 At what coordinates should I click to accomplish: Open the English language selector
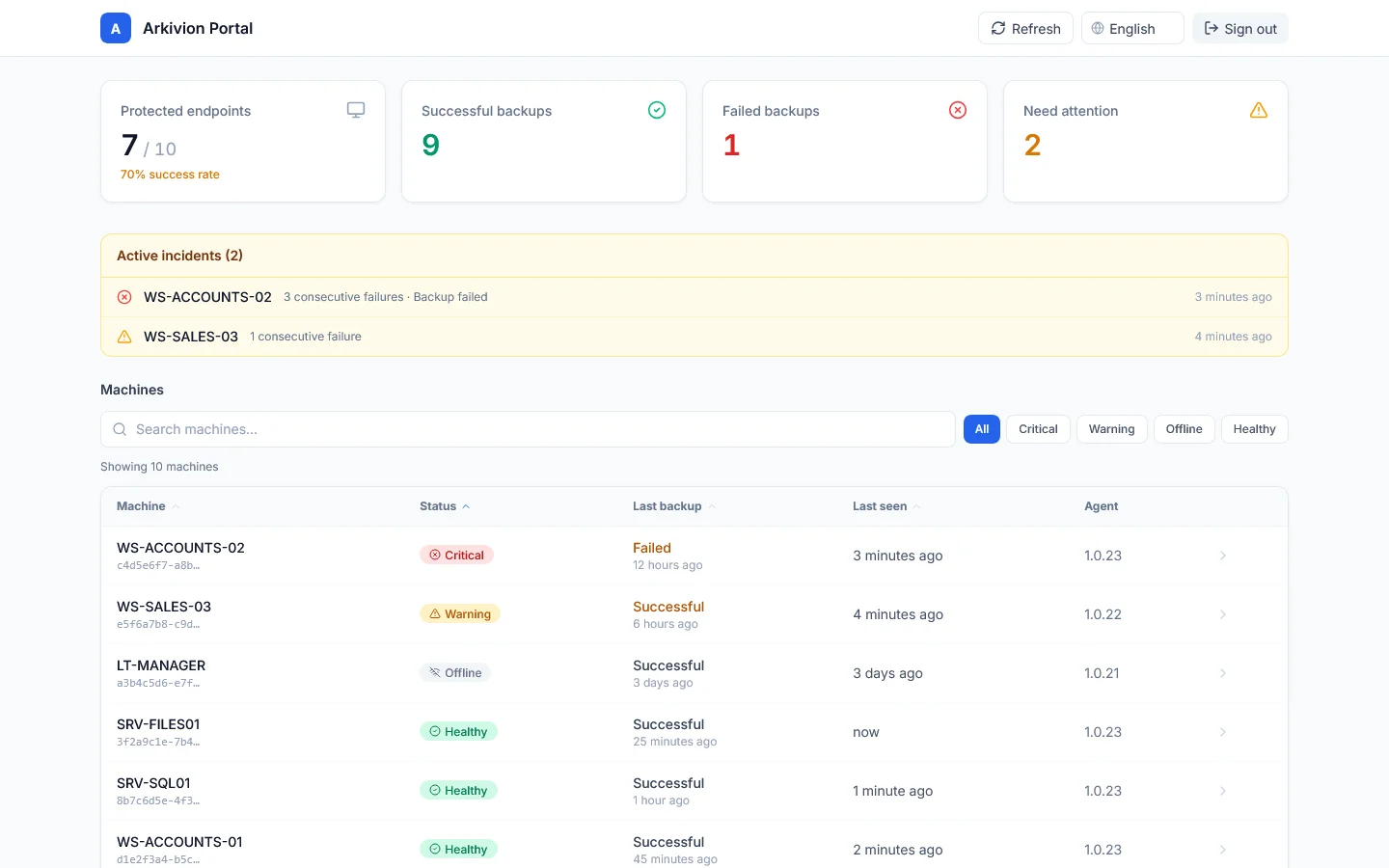point(1132,28)
